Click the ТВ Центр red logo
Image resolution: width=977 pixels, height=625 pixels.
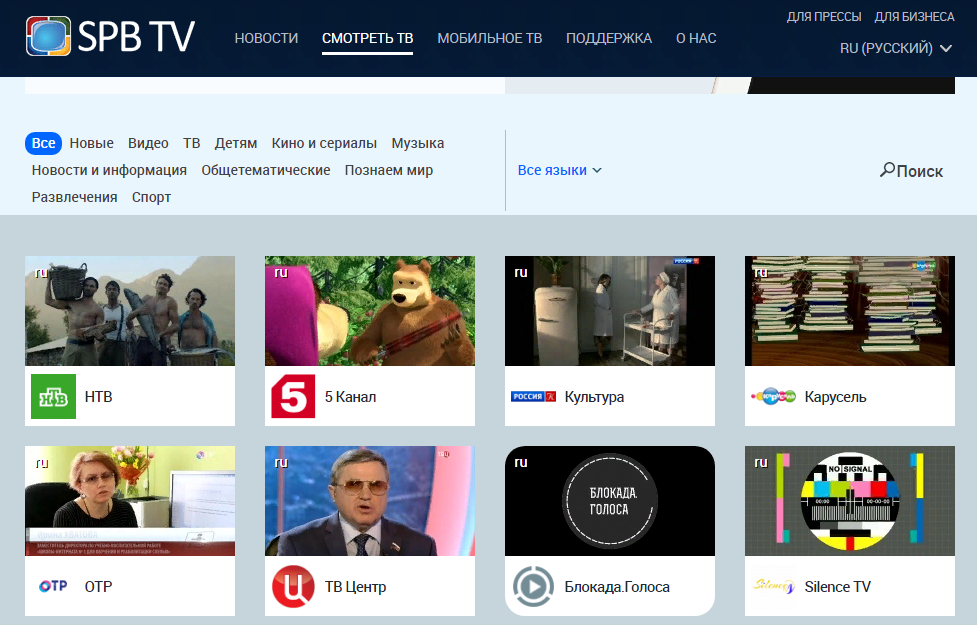(x=293, y=586)
